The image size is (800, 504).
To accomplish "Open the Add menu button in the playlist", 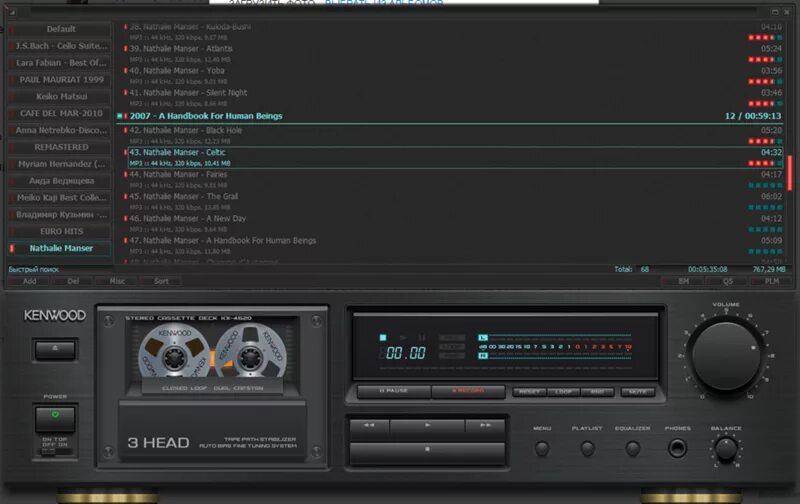I will [x=29, y=281].
